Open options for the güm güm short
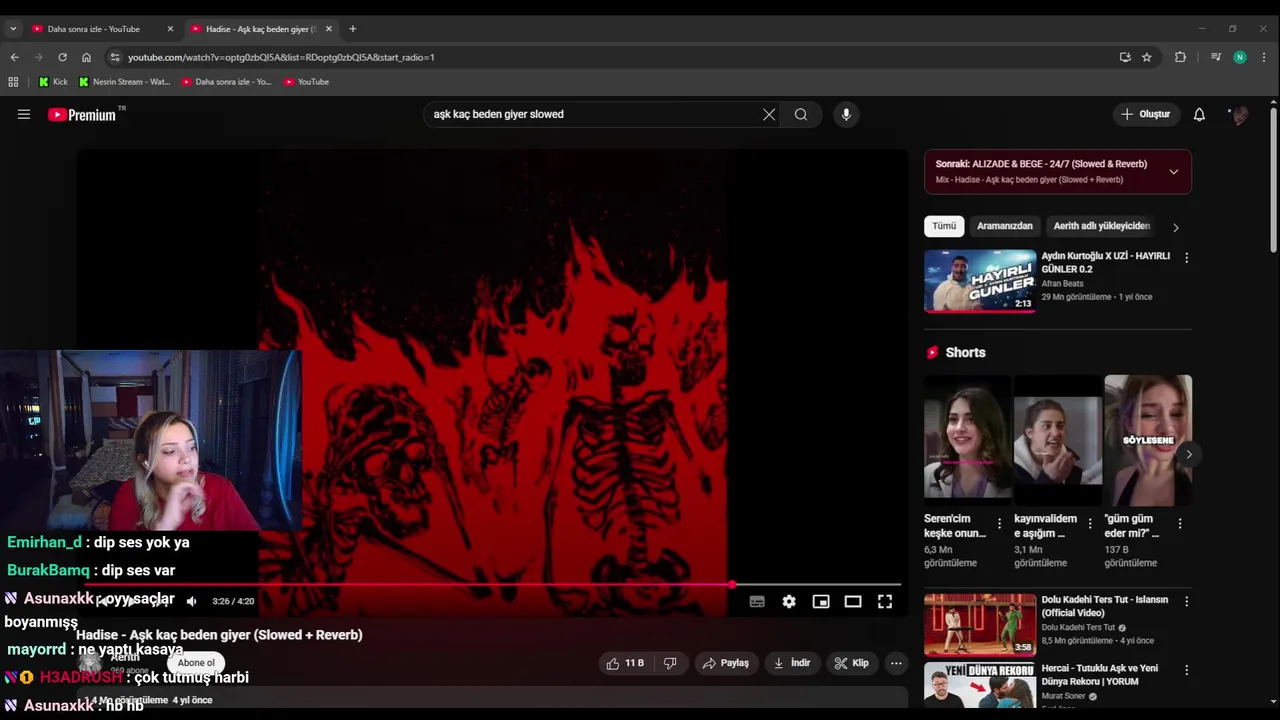 (x=1180, y=523)
